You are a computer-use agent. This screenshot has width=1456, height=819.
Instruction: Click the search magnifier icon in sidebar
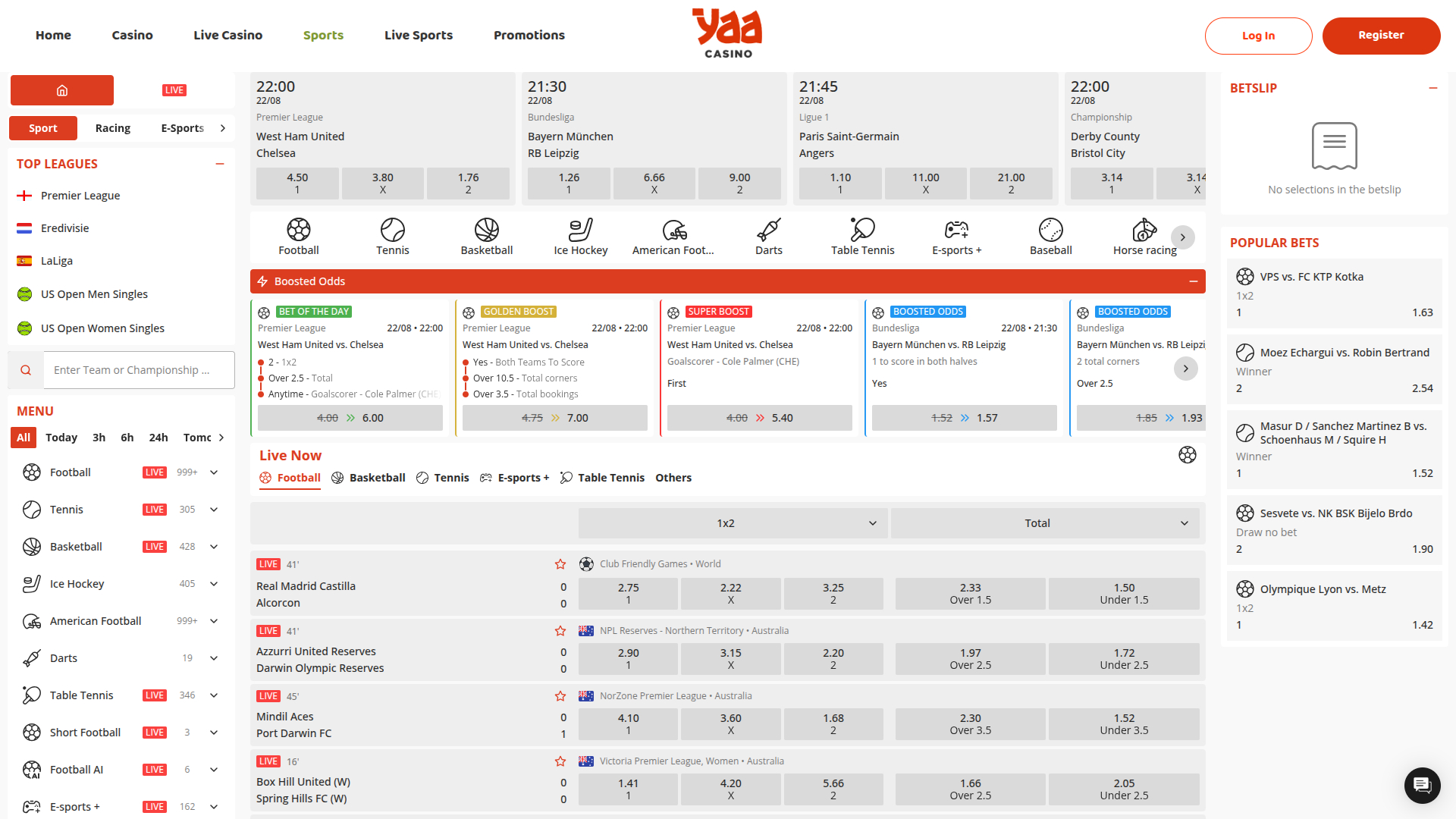[x=25, y=370]
